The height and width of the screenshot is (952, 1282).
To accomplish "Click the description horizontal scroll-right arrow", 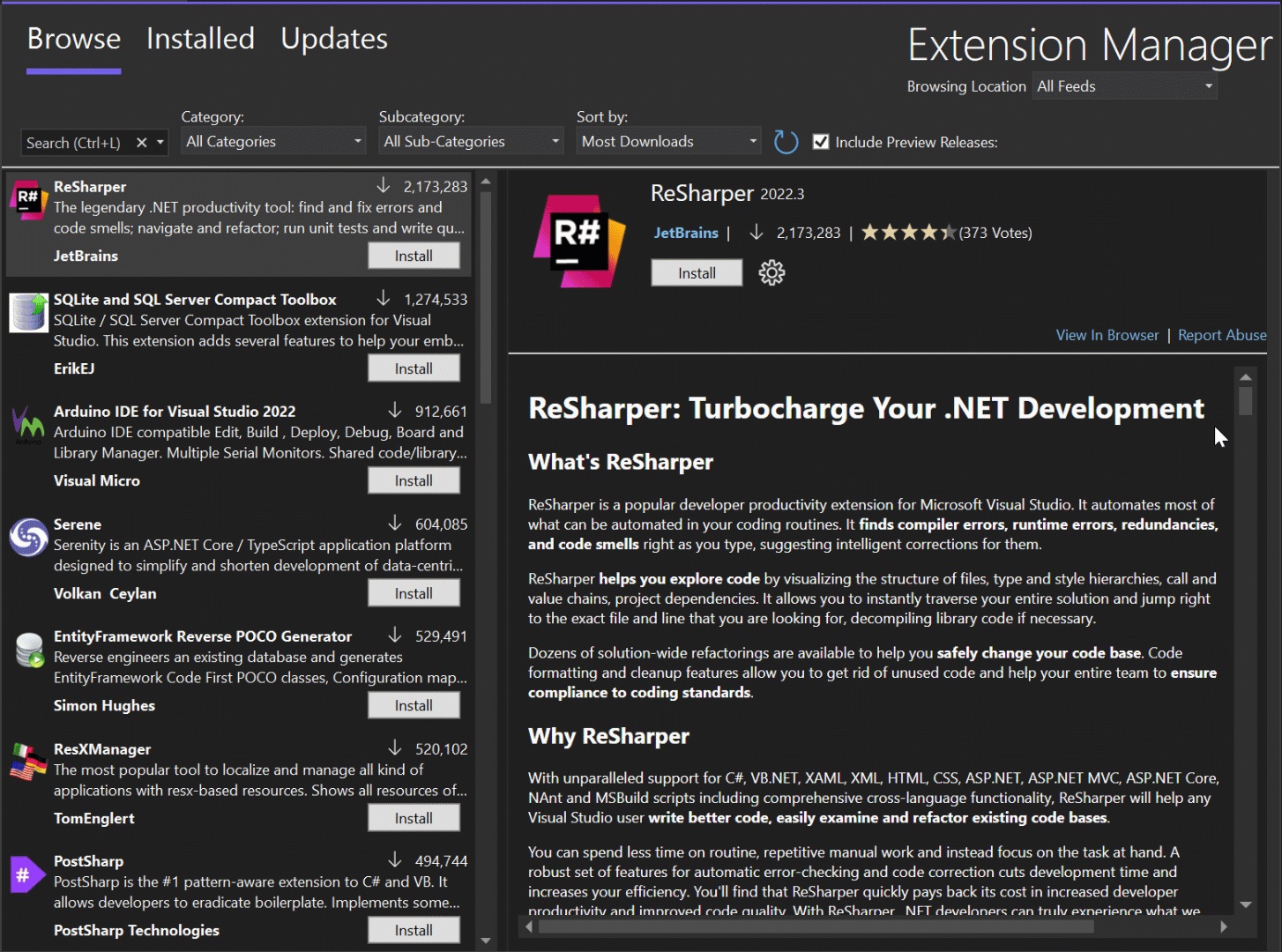I will point(1223,926).
